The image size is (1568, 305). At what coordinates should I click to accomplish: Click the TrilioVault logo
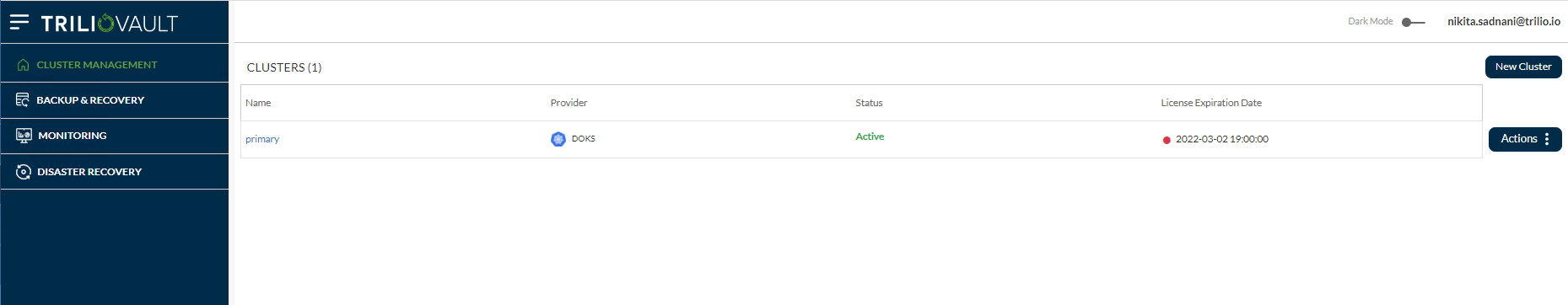click(110, 24)
